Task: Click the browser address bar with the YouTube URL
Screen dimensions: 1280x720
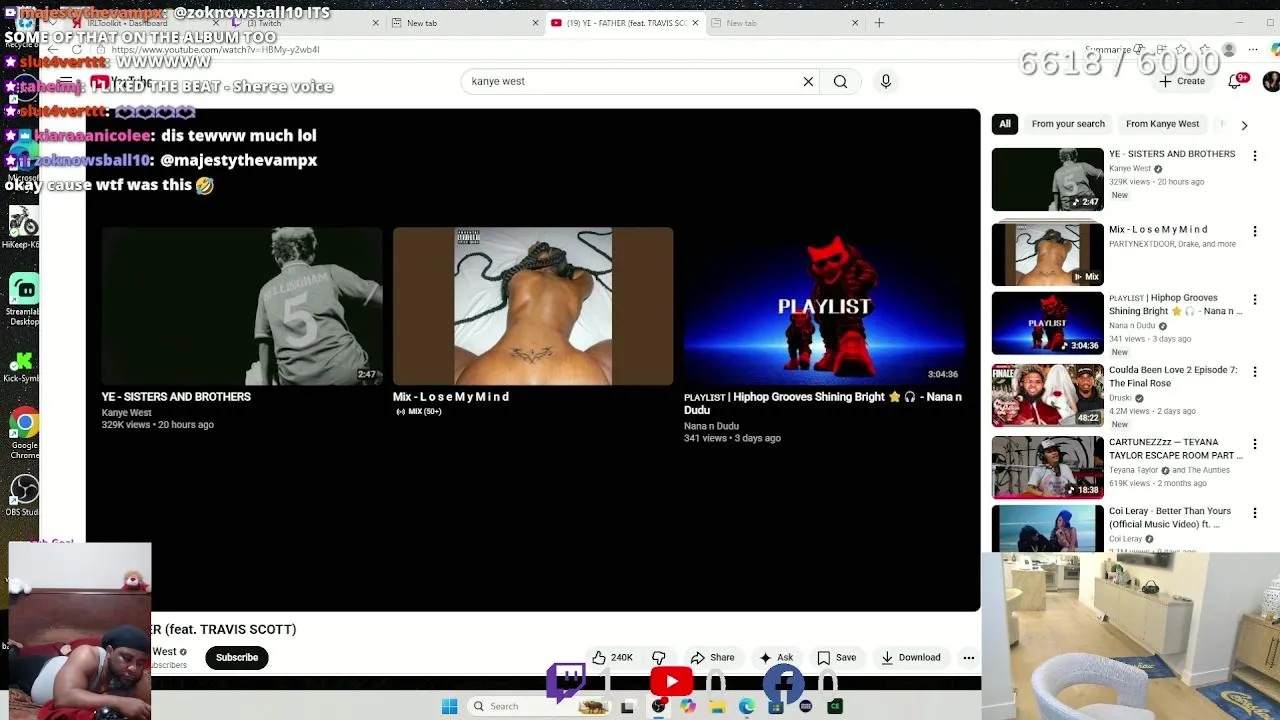Action: [560, 49]
